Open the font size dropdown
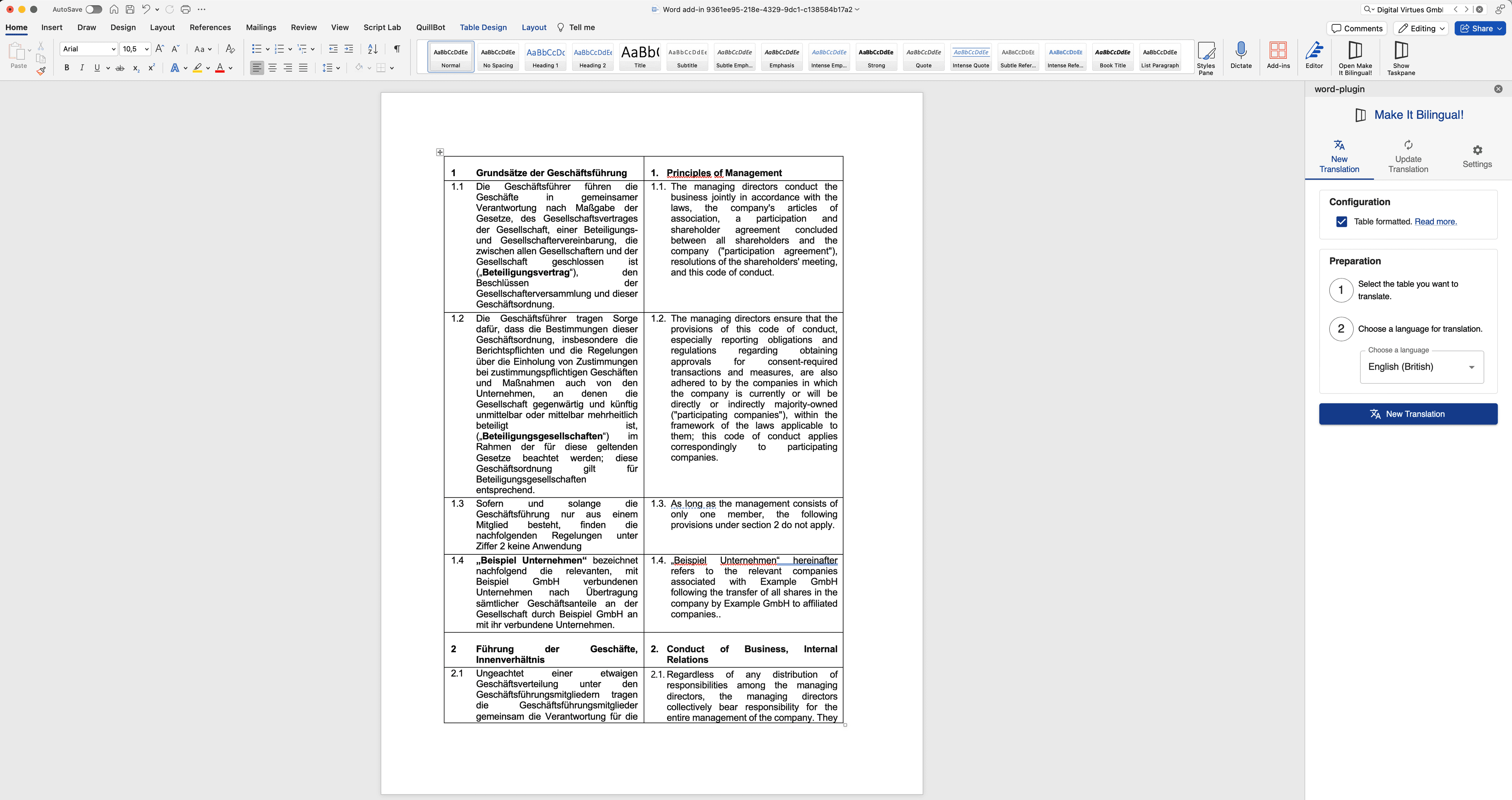Viewport: 1512px width, 800px height. (x=147, y=49)
